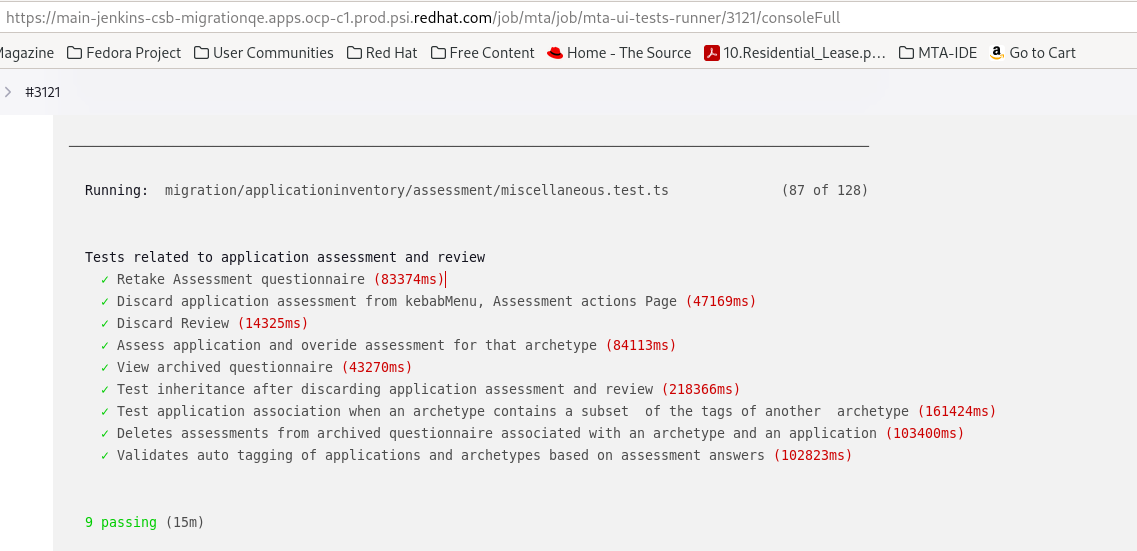The height and width of the screenshot is (551, 1137).
Task: Open the Magazine bookmark
Action: 26,53
